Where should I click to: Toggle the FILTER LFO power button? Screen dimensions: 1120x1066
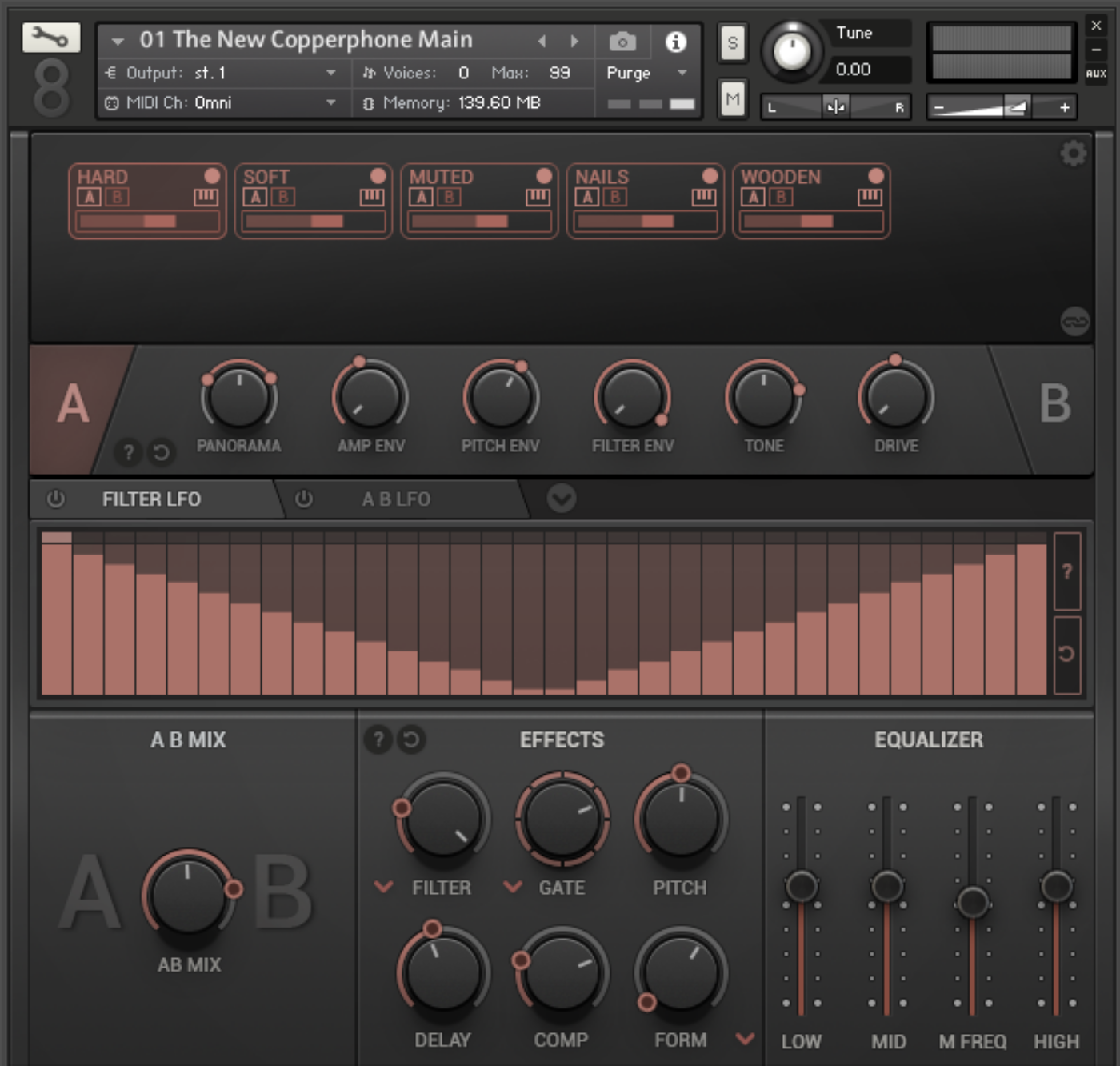[55, 499]
